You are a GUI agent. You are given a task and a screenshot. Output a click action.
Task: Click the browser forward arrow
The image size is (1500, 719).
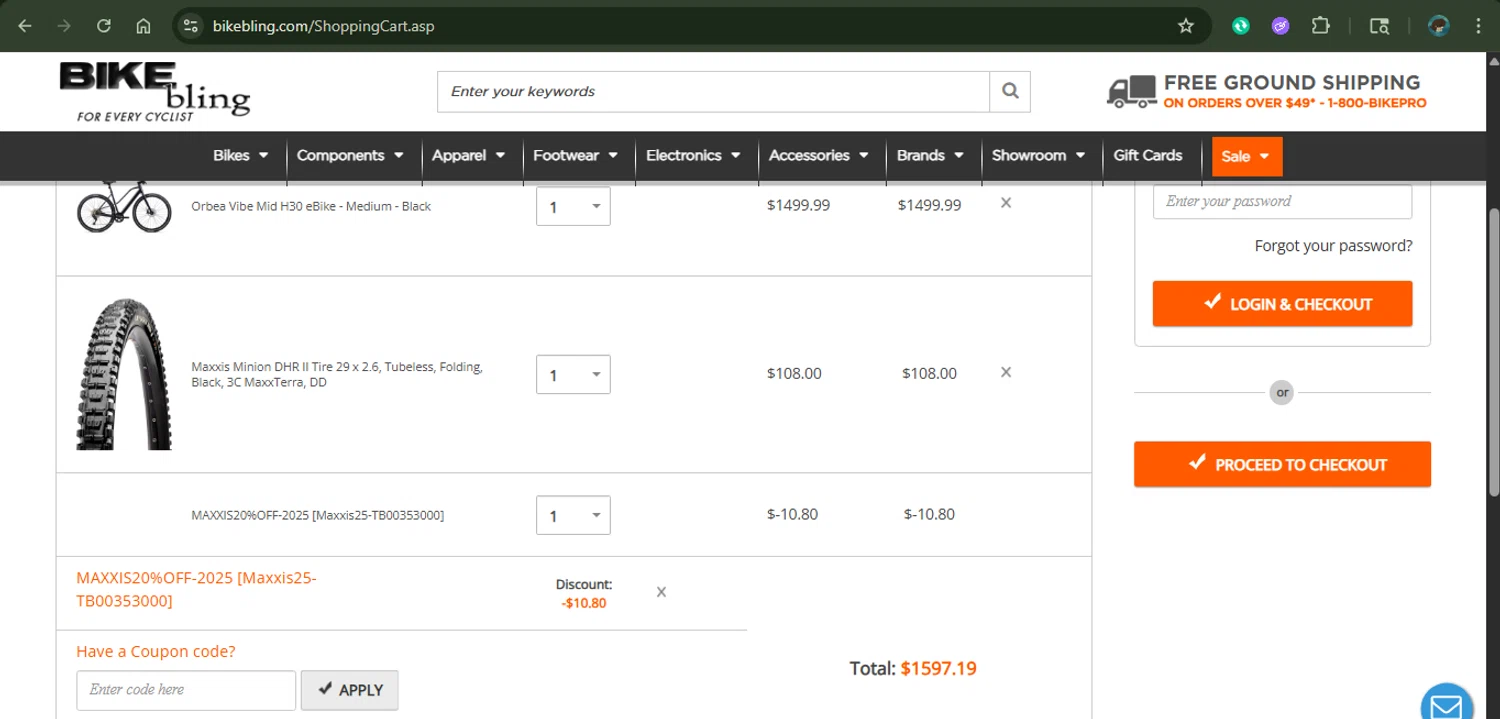(64, 26)
